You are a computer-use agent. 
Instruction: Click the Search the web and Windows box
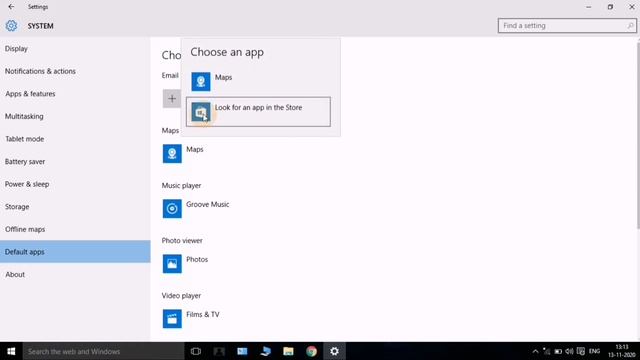[103, 351]
